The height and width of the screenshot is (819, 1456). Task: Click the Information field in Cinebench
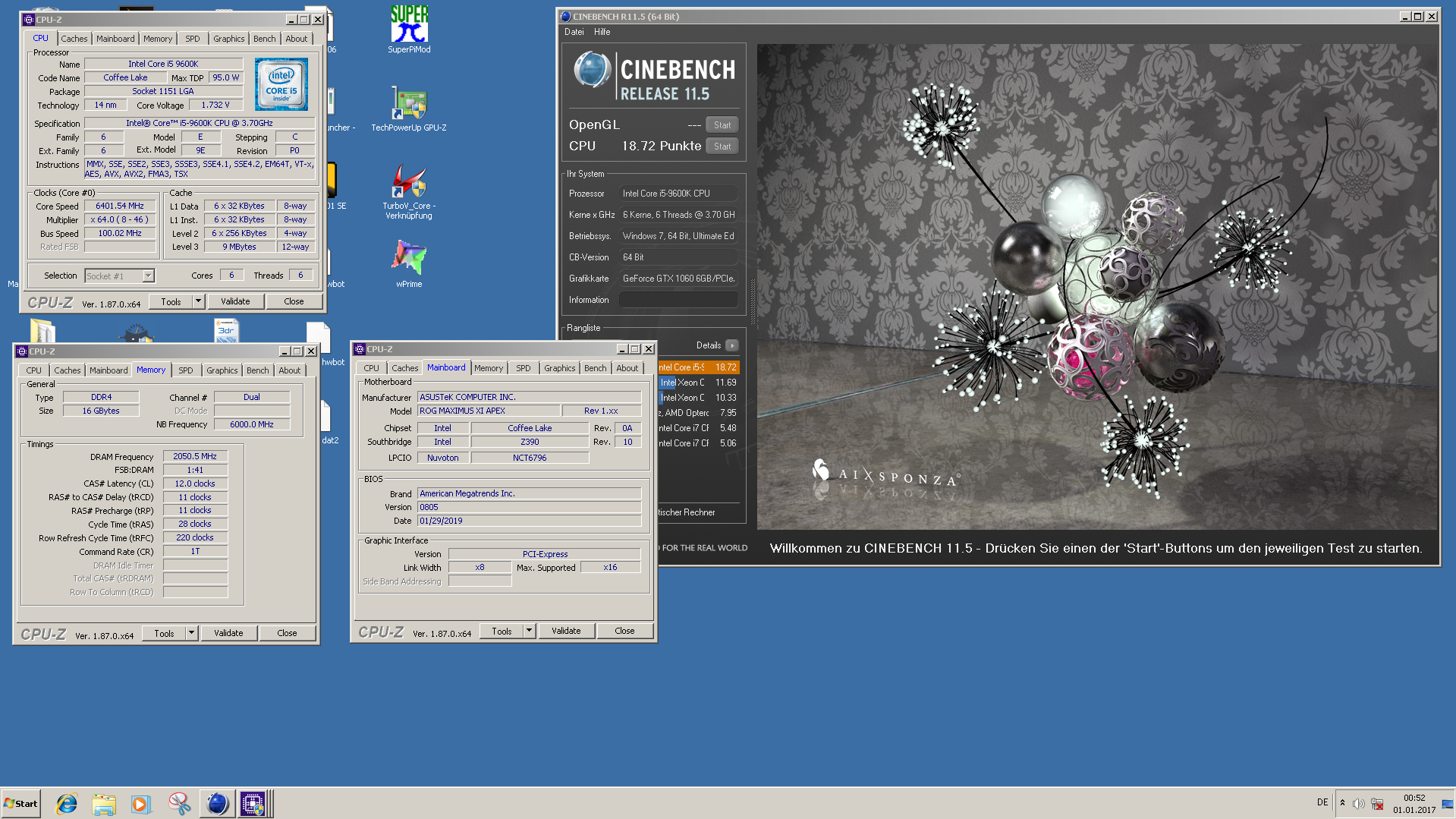tap(678, 300)
